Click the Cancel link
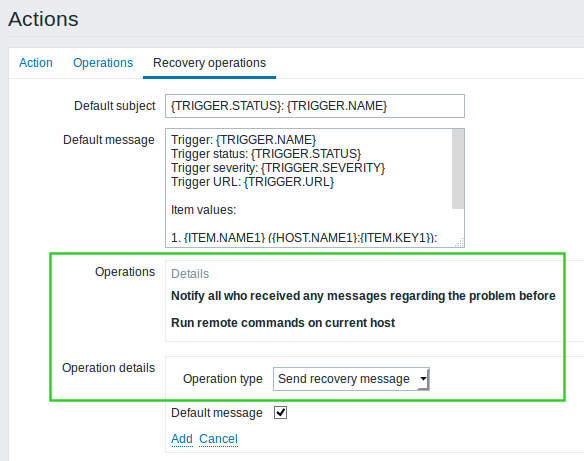 [x=218, y=439]
